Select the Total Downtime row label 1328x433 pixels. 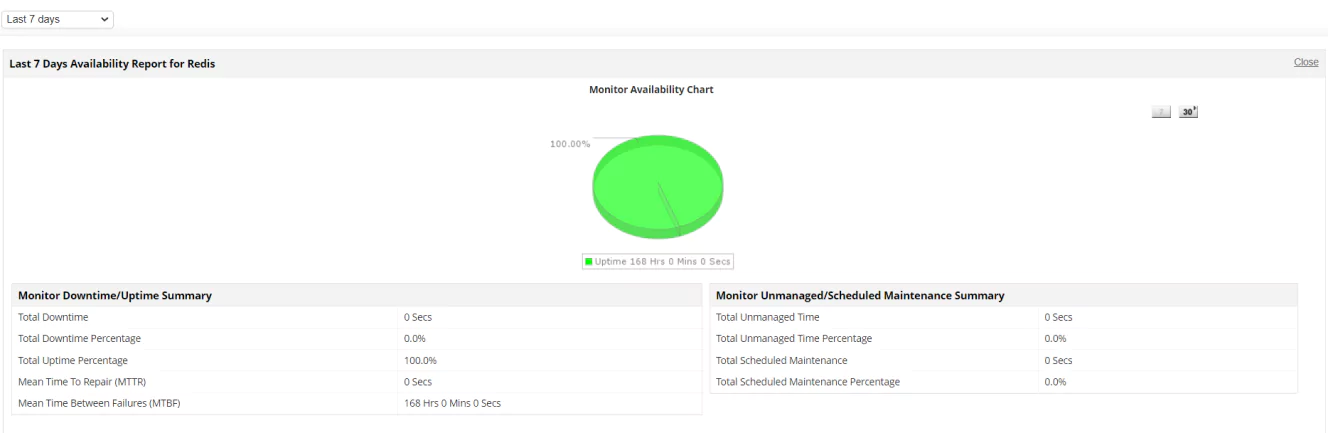click(53, 317)
